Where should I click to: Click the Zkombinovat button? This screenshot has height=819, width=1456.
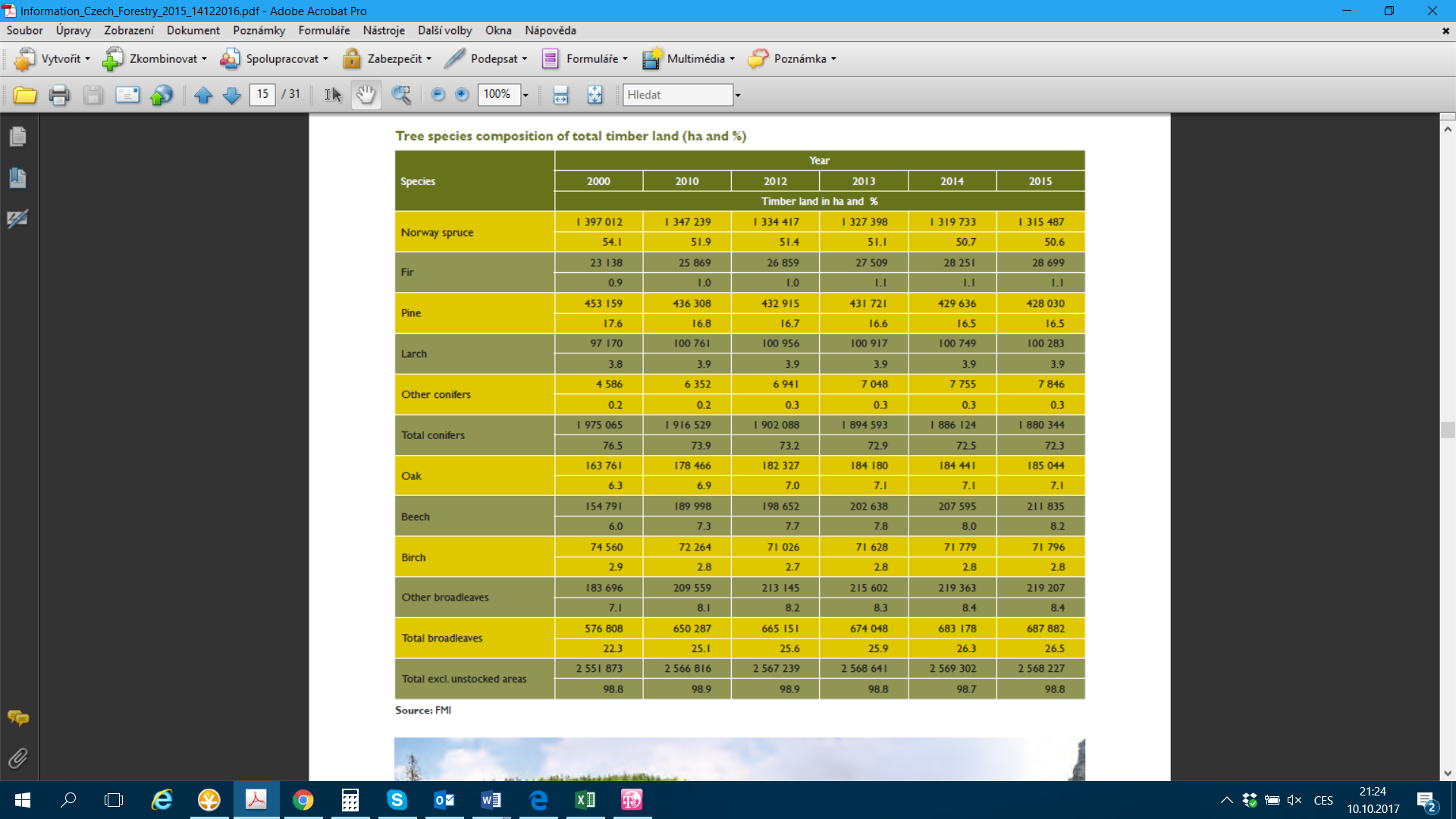coord(155,59)
